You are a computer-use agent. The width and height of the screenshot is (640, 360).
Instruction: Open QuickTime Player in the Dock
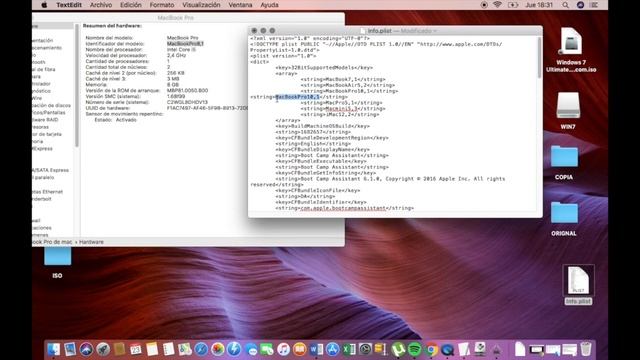447,349
